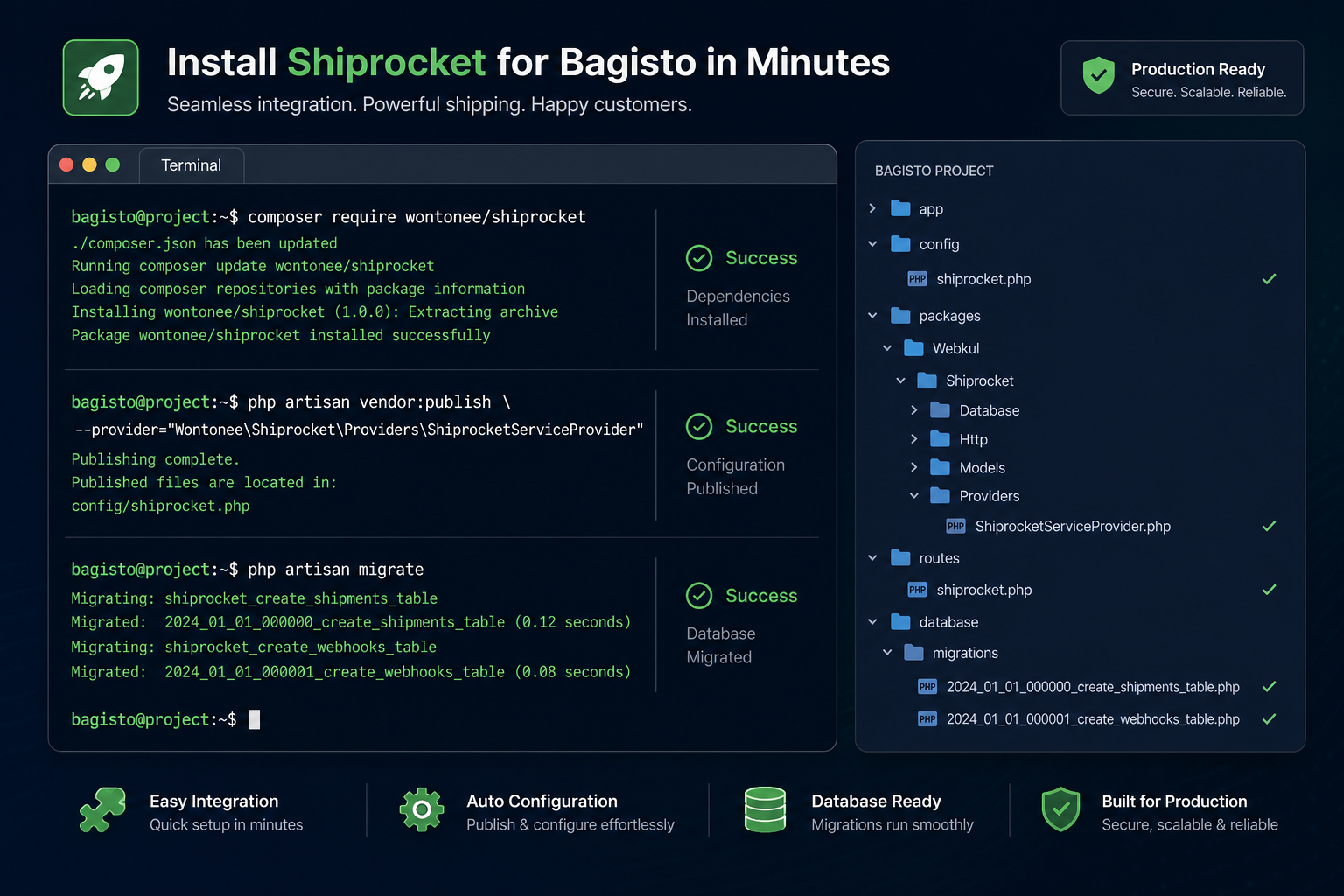The width and height of the screenshot is (1344, 896).
Task: Click the Success checkmark above Configuration Published
Action: tap(699, 426)
